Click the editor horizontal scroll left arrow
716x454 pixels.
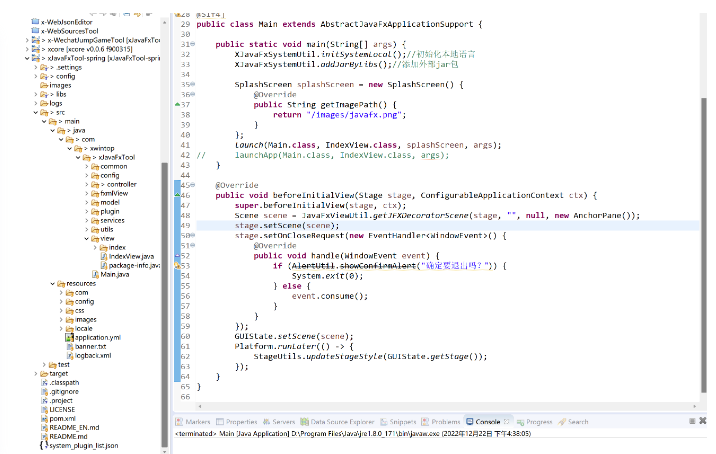coord(200,406)
